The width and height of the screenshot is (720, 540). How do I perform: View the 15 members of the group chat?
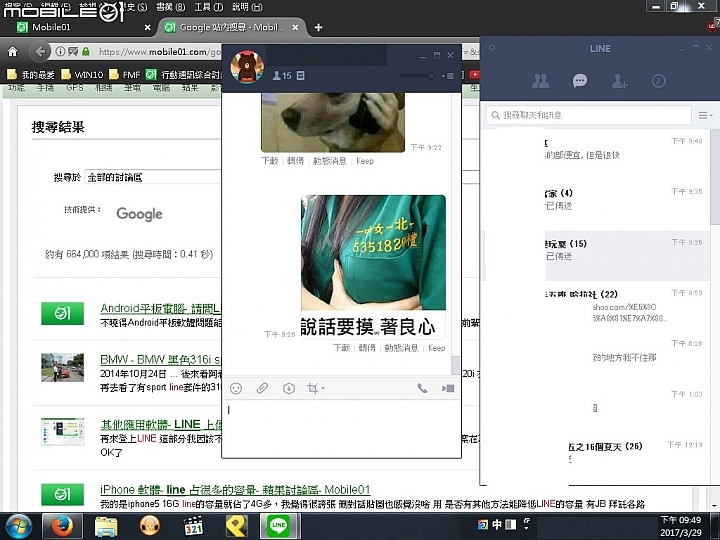click(282, 75)
